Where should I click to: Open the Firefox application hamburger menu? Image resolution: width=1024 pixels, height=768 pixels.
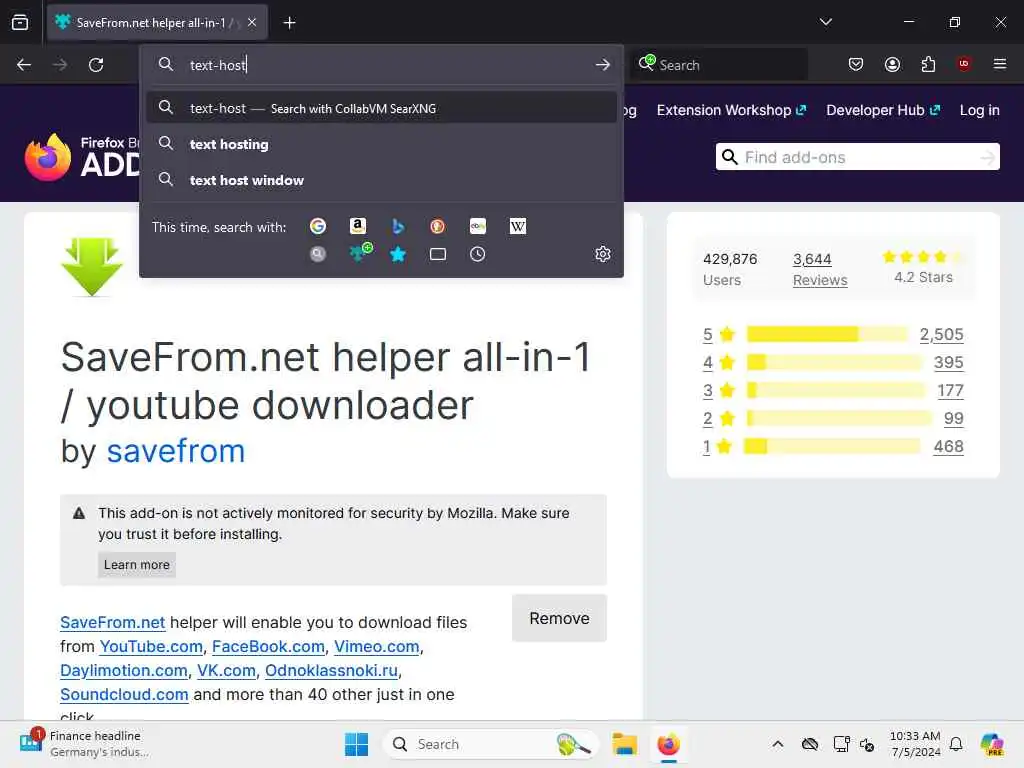point(1000,64)
